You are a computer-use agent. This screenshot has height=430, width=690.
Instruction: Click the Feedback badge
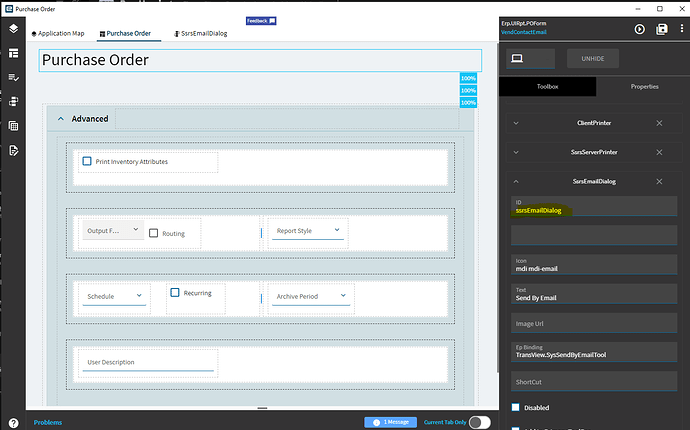point(261,21)
